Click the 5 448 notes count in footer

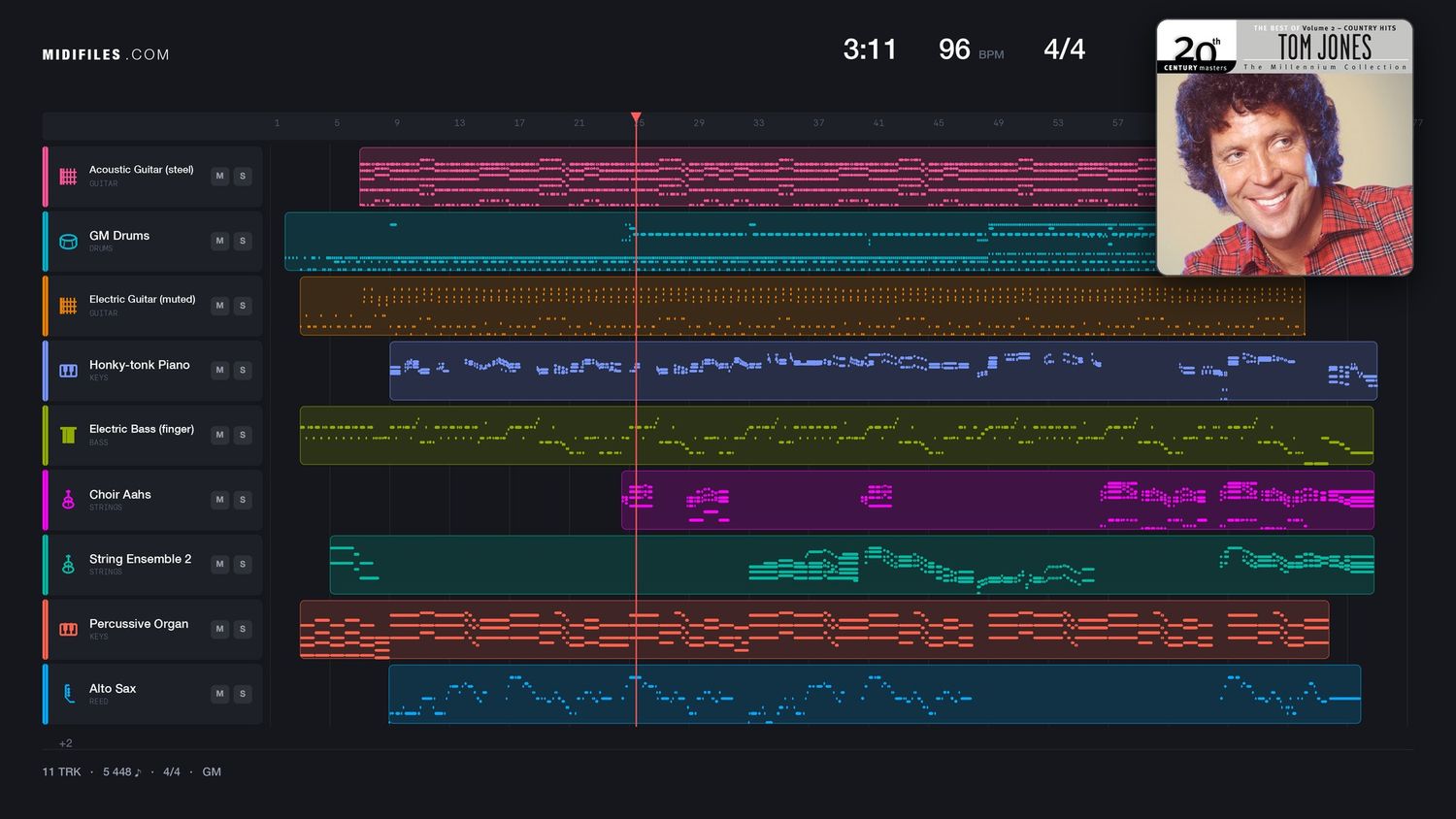pos(122,772)
